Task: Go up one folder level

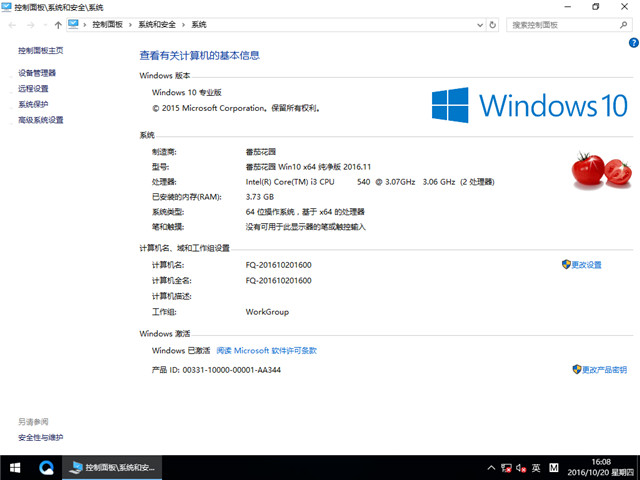Action: (x=58, y=25)
